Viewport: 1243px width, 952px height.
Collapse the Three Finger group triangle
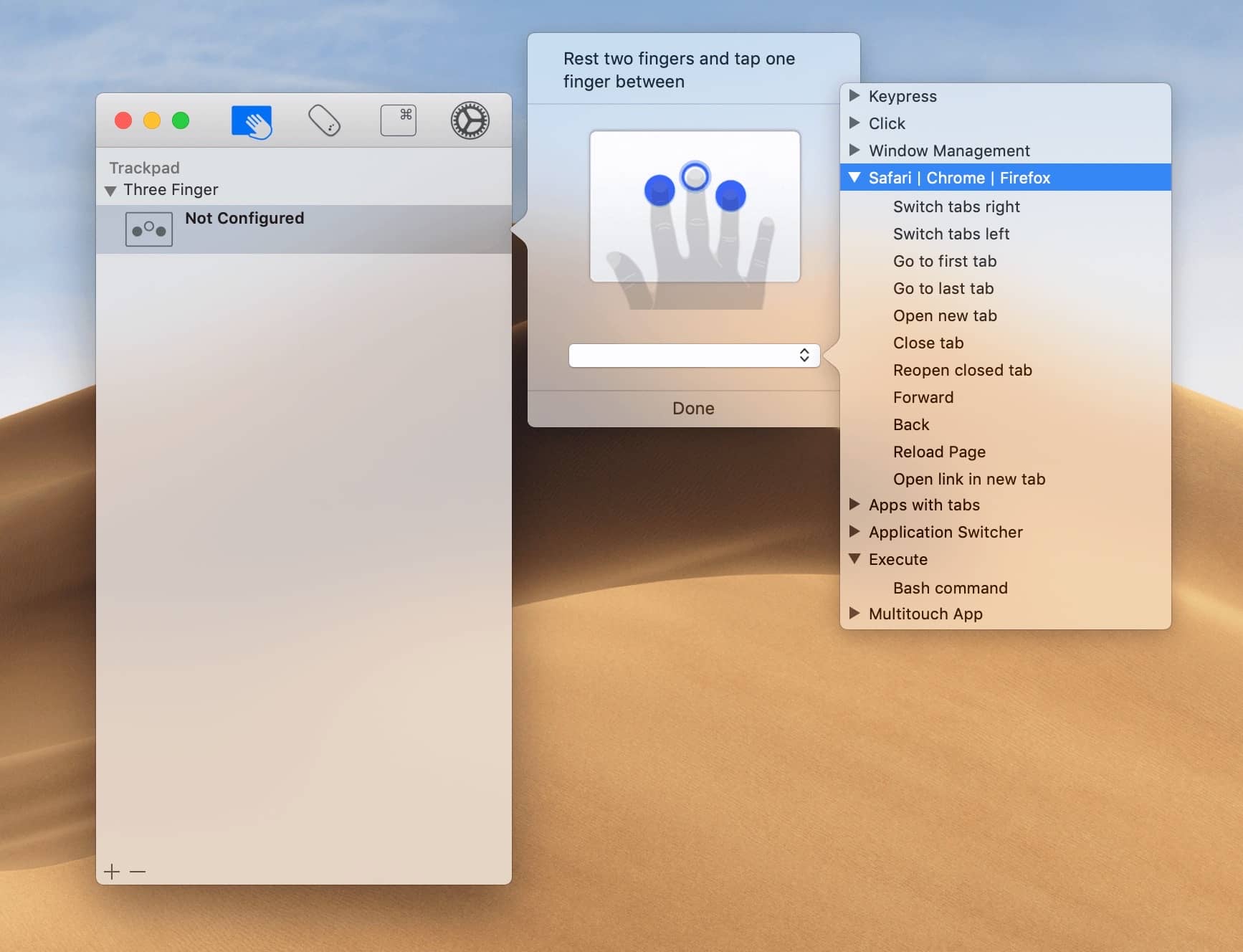point(110,191)
